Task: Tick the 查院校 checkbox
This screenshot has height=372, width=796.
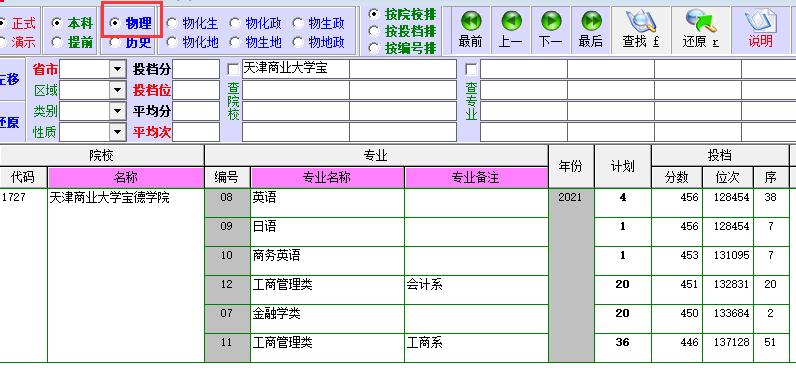Action: (233, 69)
